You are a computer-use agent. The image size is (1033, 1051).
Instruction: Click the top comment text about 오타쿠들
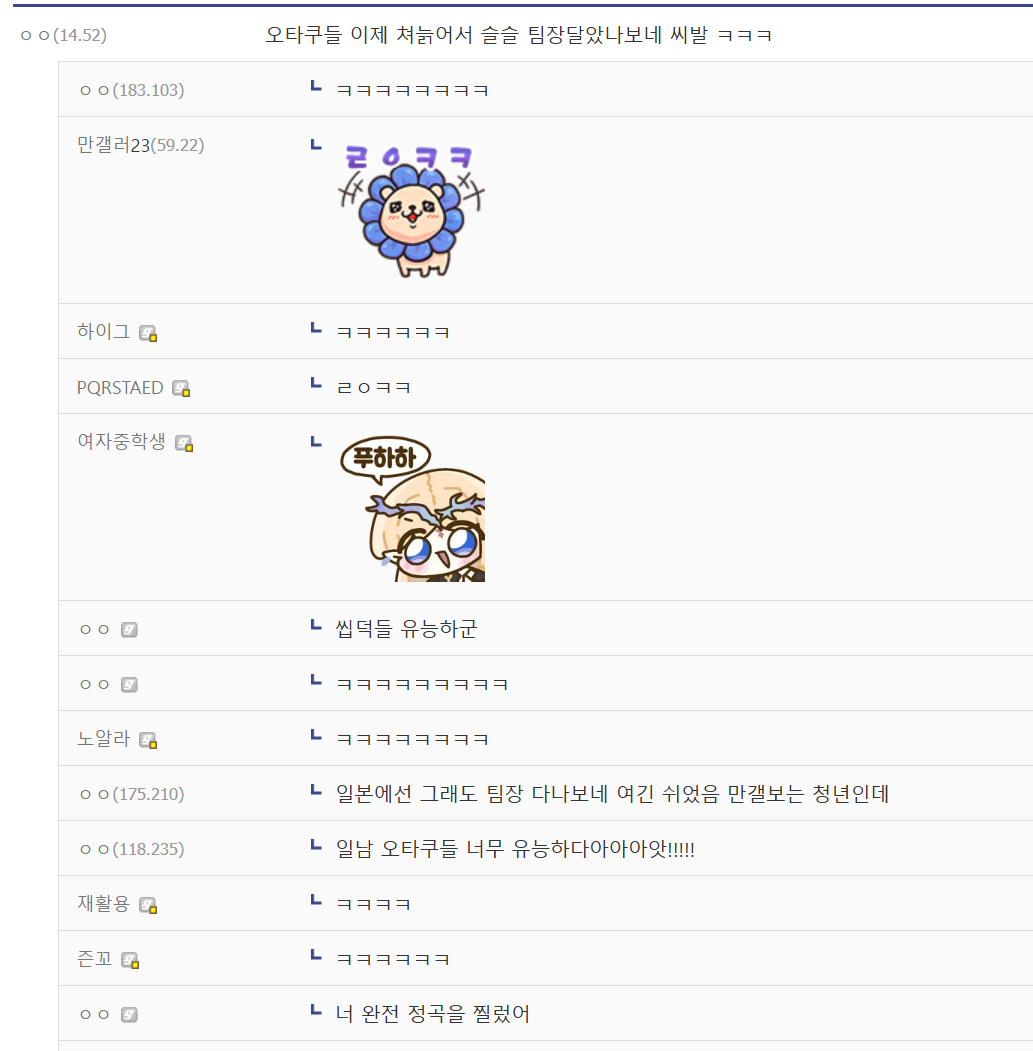518,35
